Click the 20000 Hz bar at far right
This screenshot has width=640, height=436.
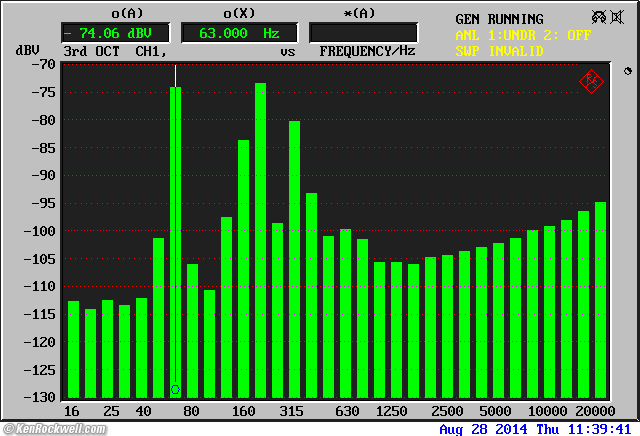pyautogui.click(x=600, y=299)
